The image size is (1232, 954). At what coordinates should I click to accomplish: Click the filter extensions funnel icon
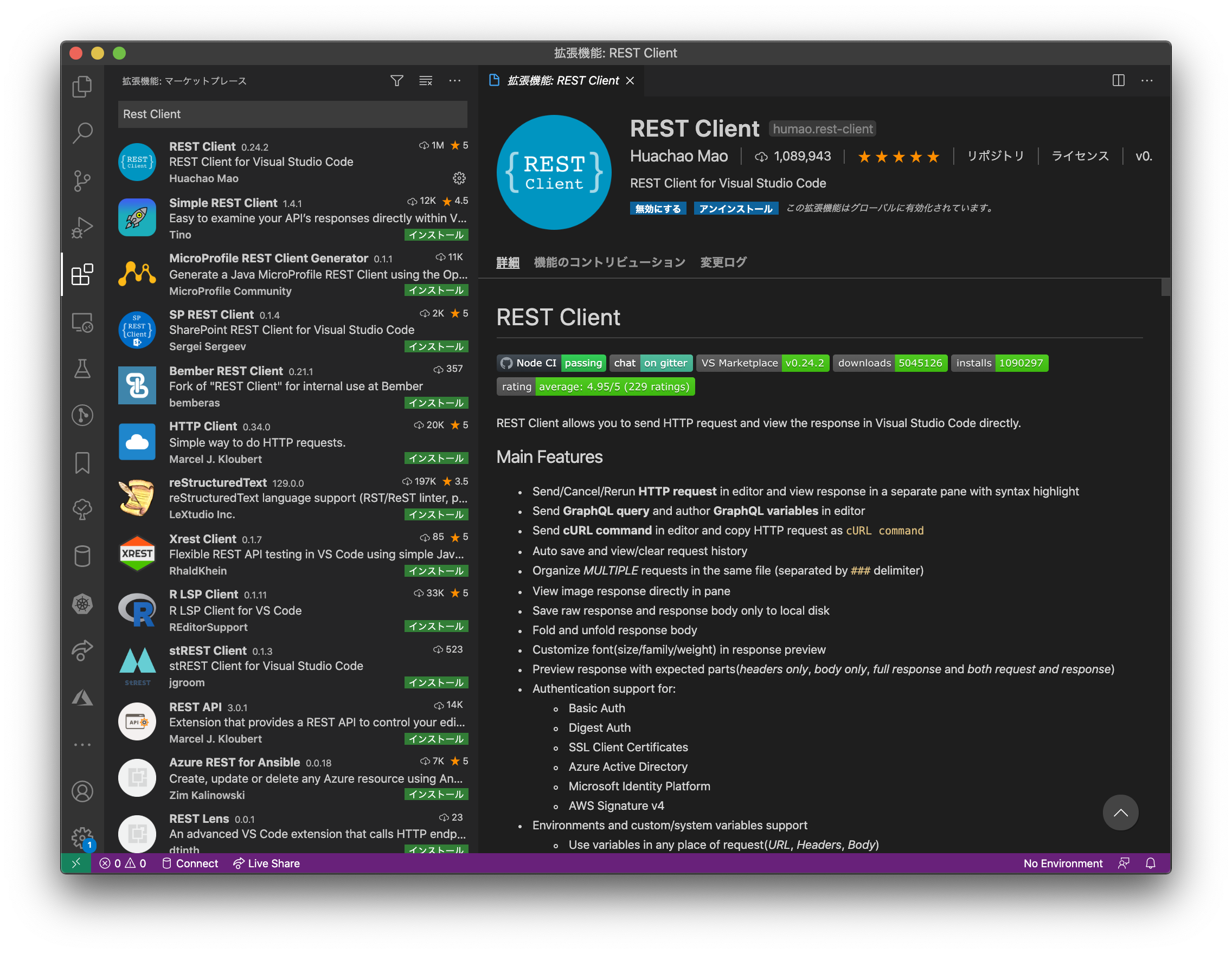coord(396,81)
